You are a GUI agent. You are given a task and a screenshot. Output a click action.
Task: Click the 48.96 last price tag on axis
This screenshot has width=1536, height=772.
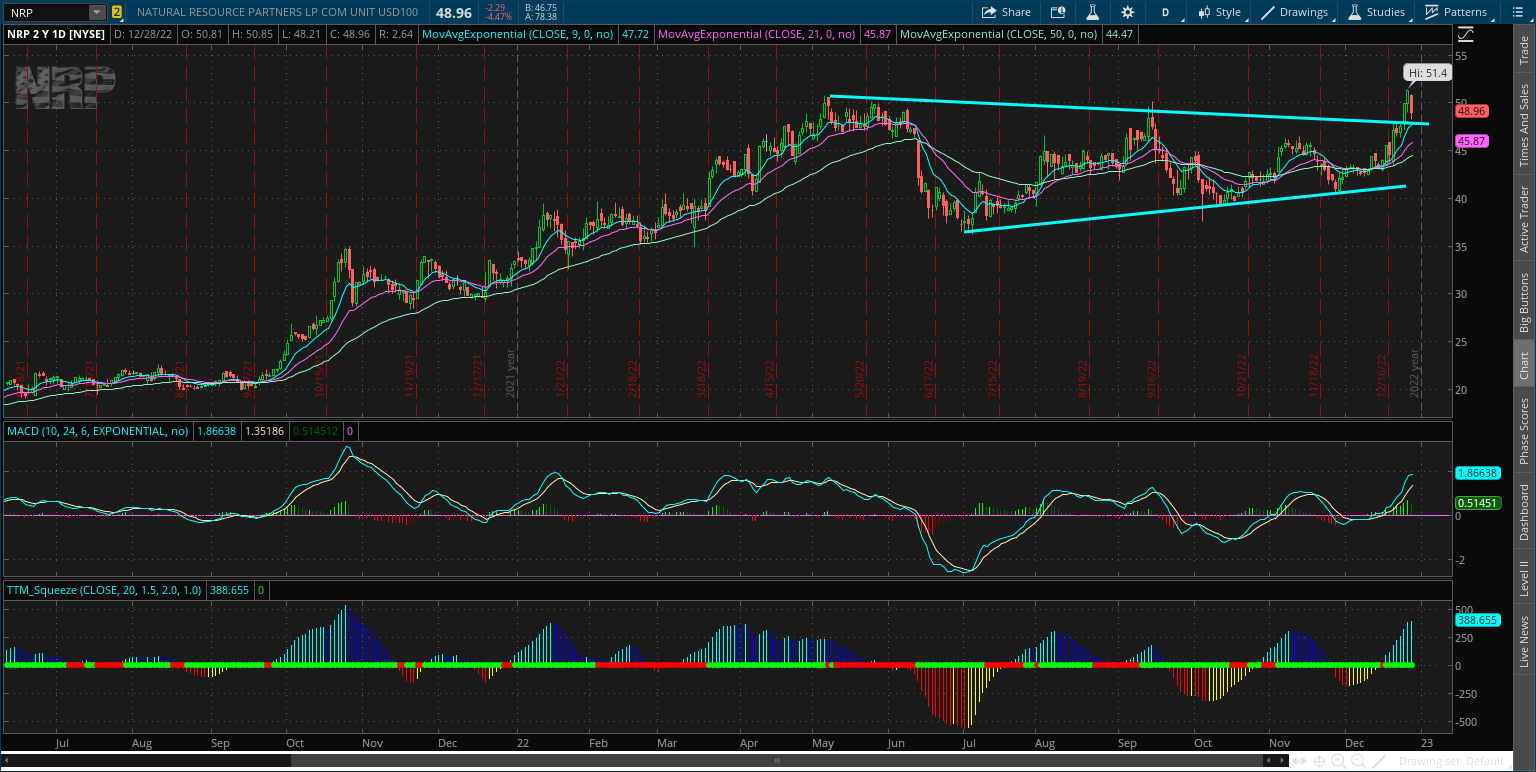(x=1472, y=111)
